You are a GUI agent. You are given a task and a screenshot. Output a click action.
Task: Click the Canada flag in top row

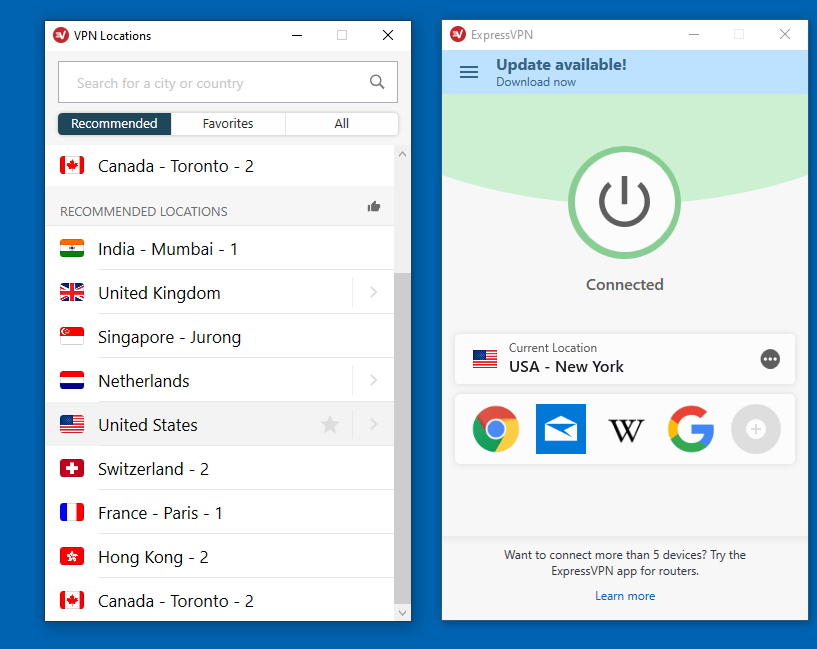click(72, 166)
